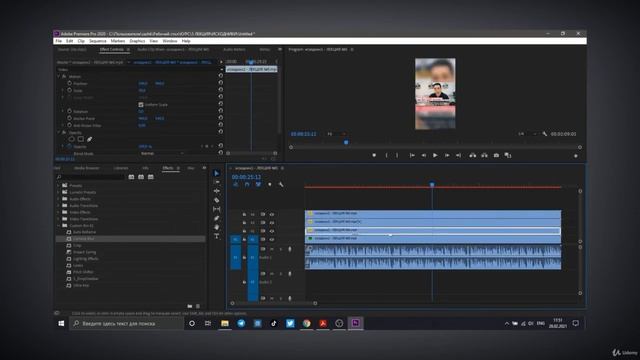The width and height of the screenshot is (640, 360).
Task: Open Program monitor settings wrench
Action: click(544, 134)
